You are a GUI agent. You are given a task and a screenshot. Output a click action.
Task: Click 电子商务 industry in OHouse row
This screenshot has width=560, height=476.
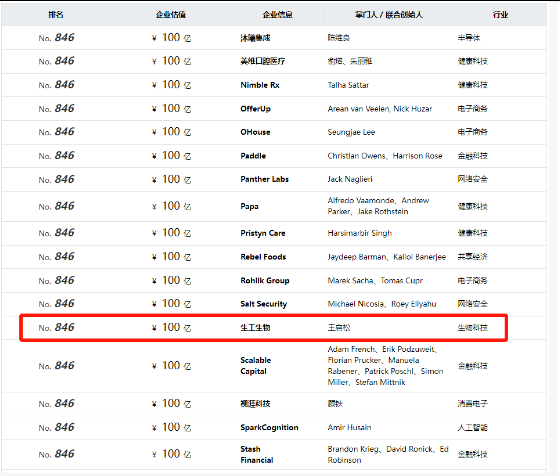click(x=472, y=132)
